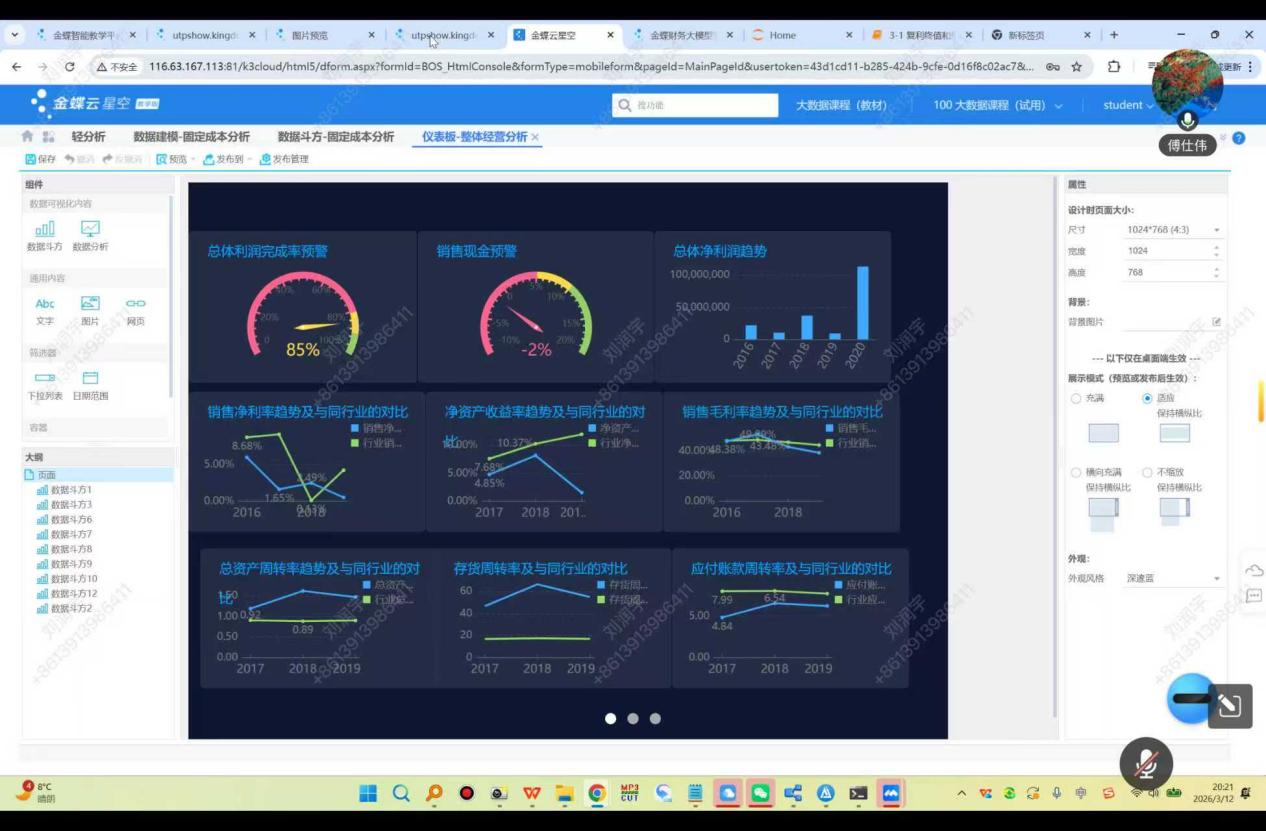The width and height of the screenshot is (1266, 831).
Task: Switch to 数据斗方-固定成本分析 tab
Action: 335,137
